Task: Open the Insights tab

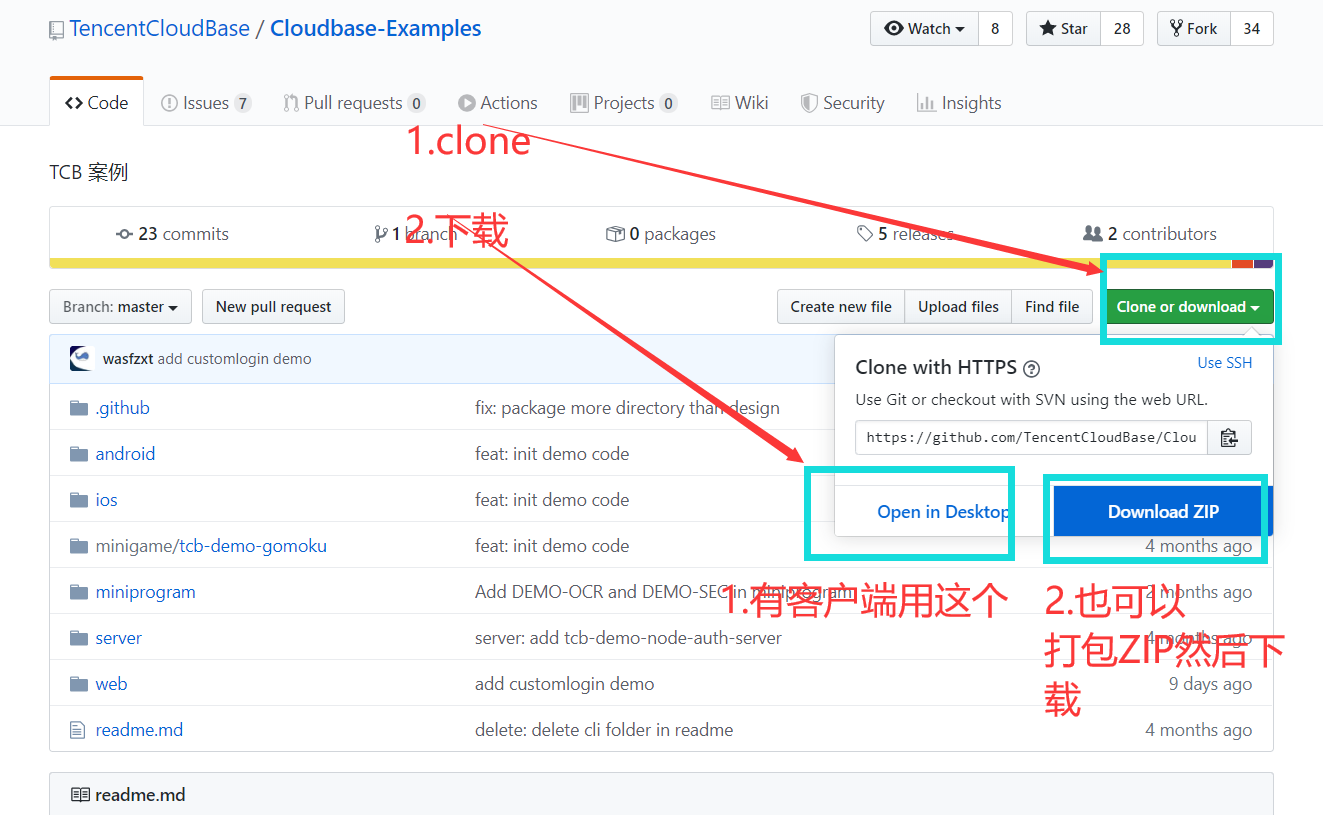Action: 958,102
